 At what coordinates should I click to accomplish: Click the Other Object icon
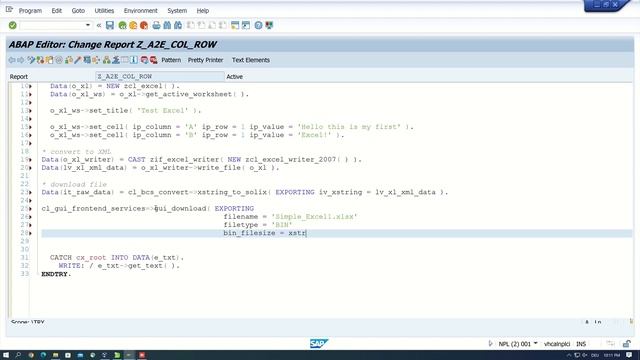[49, 60]
